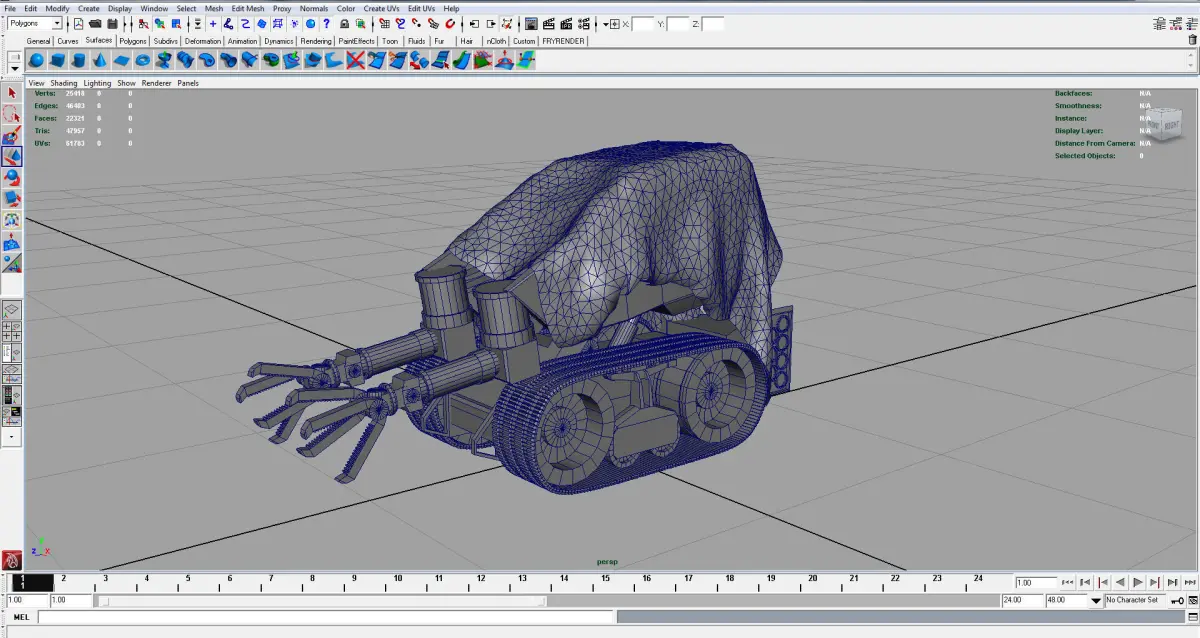Toggle the lock selection icon
The height and width of the screenshot is (638, 1200).
(344, 23)
